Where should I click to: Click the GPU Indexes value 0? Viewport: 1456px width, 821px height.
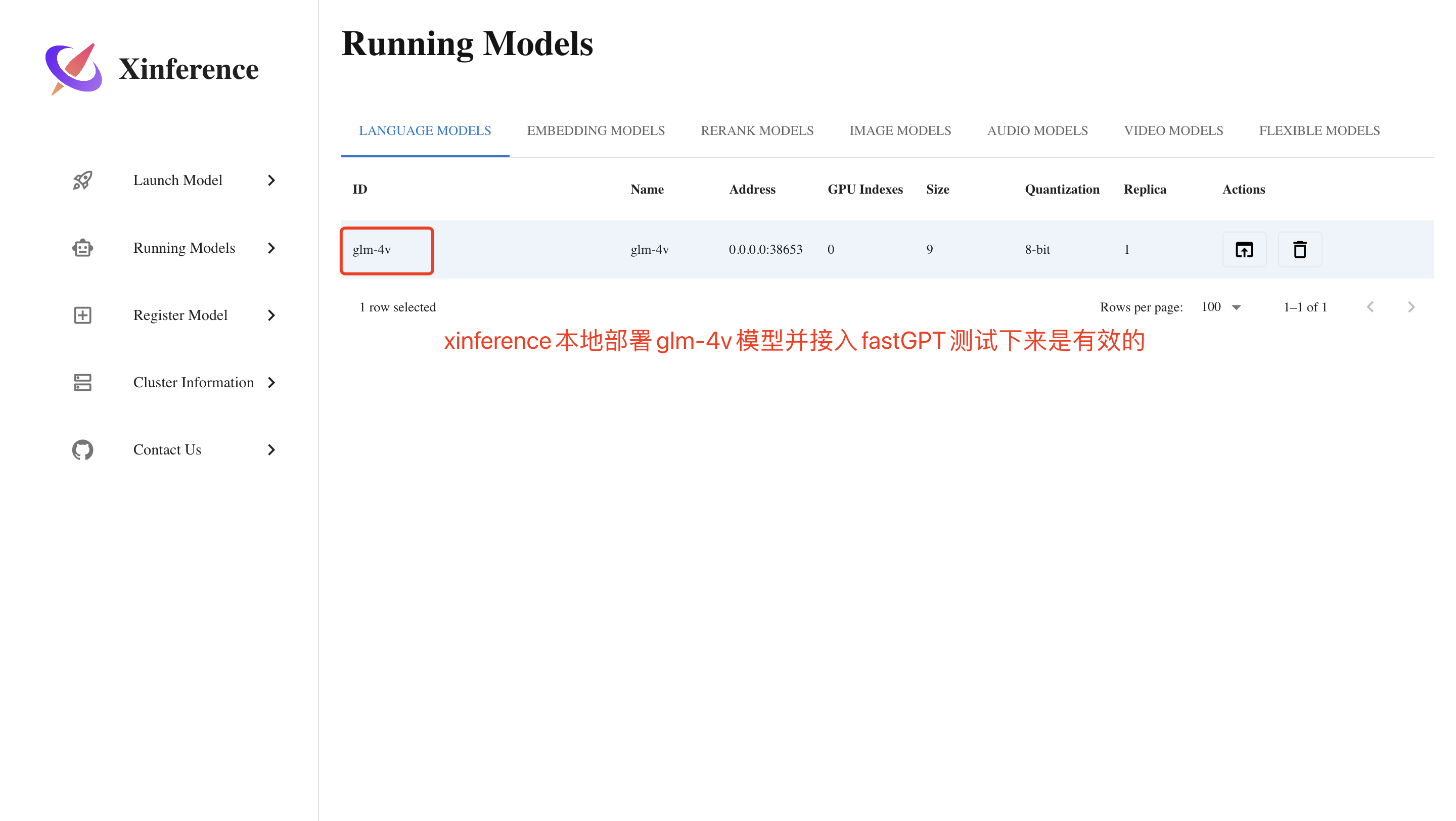click(x=831, y=249)
